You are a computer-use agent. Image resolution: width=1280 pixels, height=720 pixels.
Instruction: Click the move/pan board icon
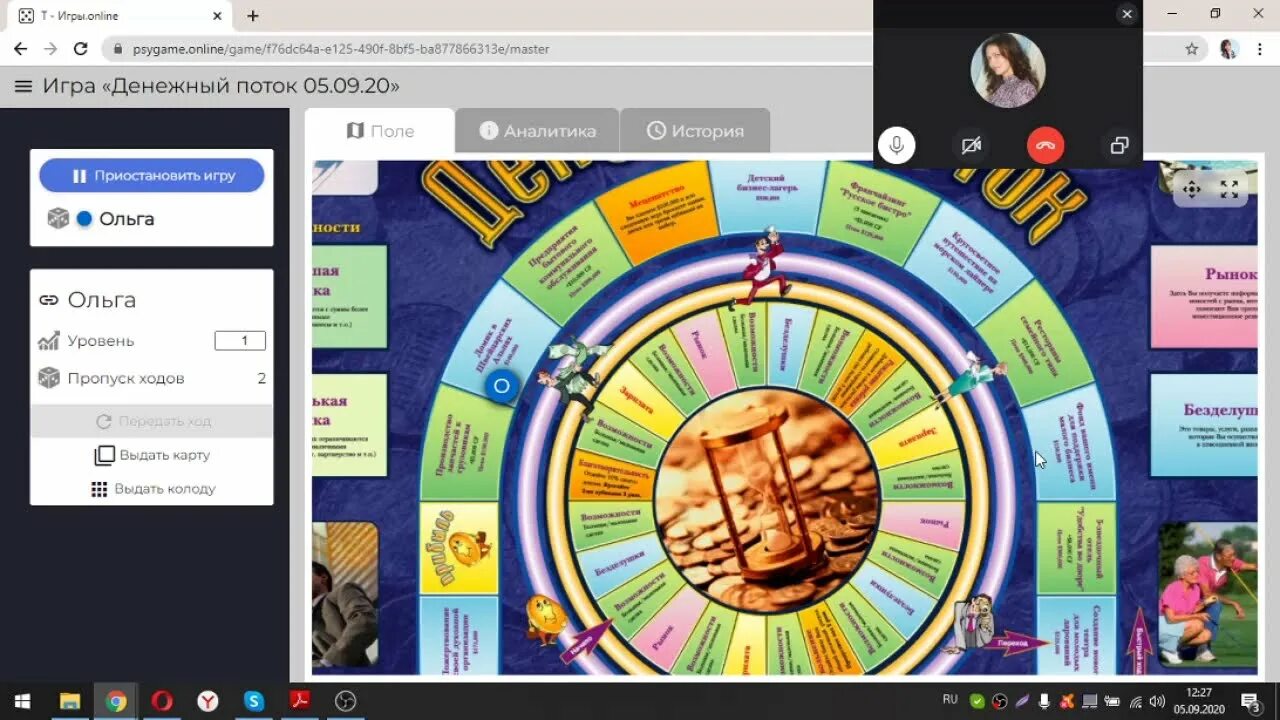tap(1191, 189)
